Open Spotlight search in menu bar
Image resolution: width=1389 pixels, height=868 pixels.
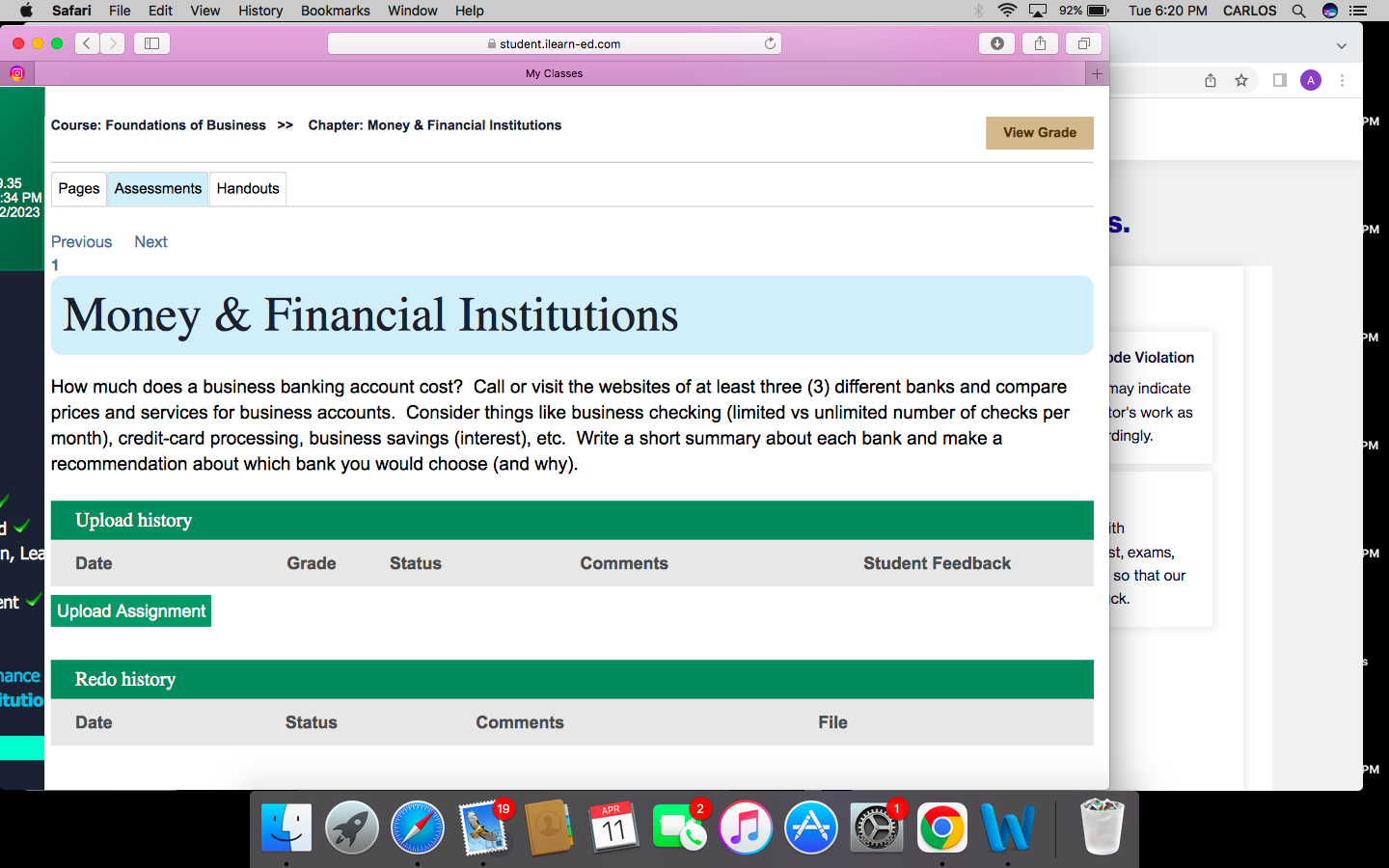1298,11
